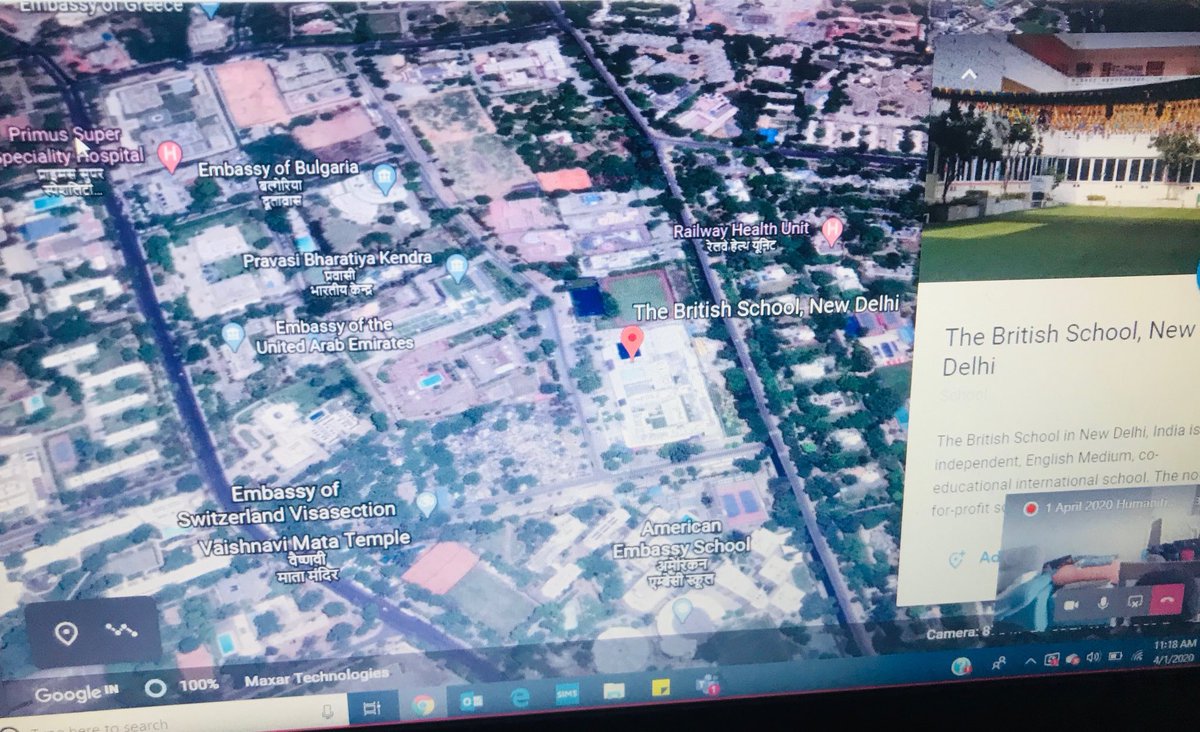Click the Railway Health Unit hospital marker

click(x=831, y=231)
